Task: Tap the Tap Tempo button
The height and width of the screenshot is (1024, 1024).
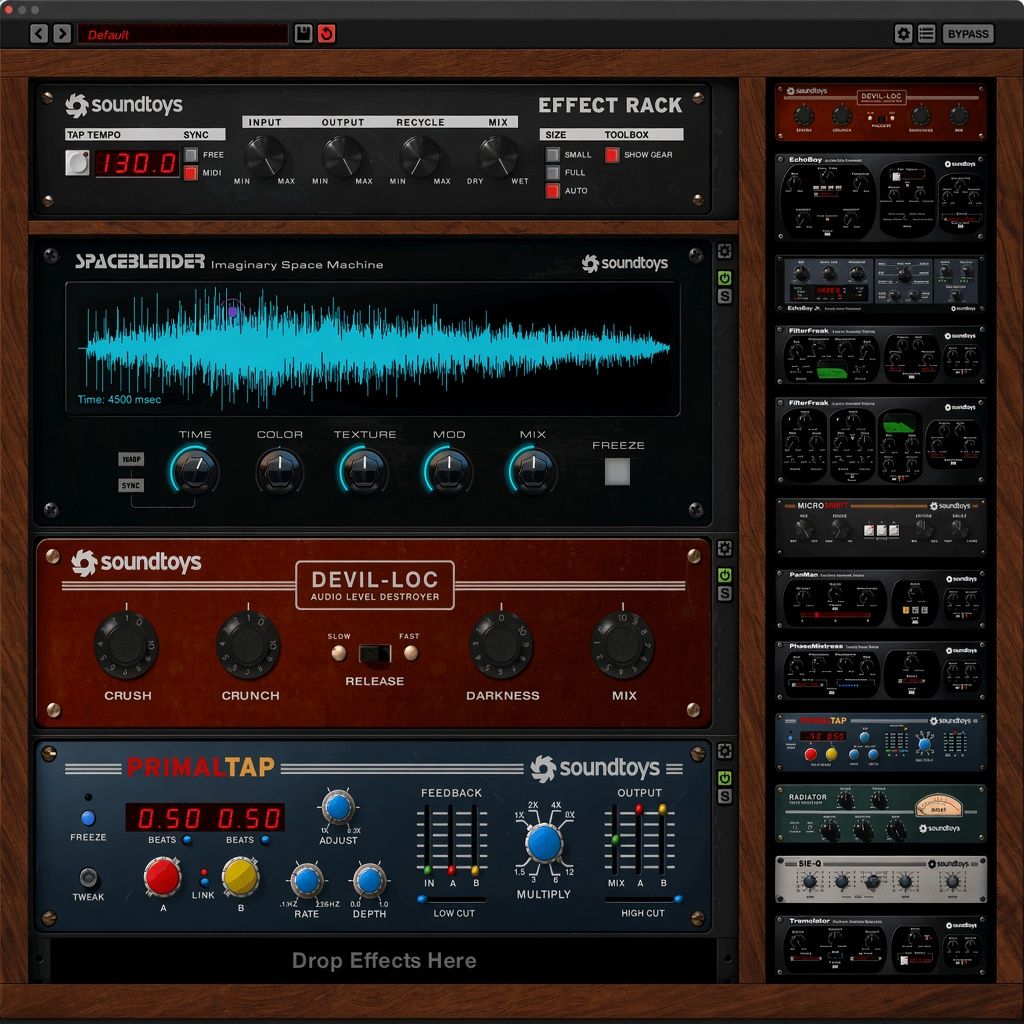Action: 77,163
